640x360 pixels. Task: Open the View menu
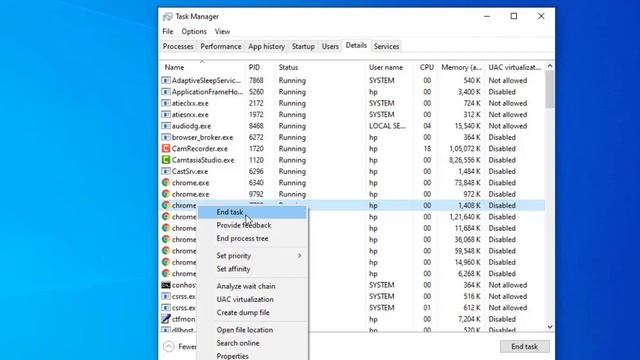[x=222, y=31]
